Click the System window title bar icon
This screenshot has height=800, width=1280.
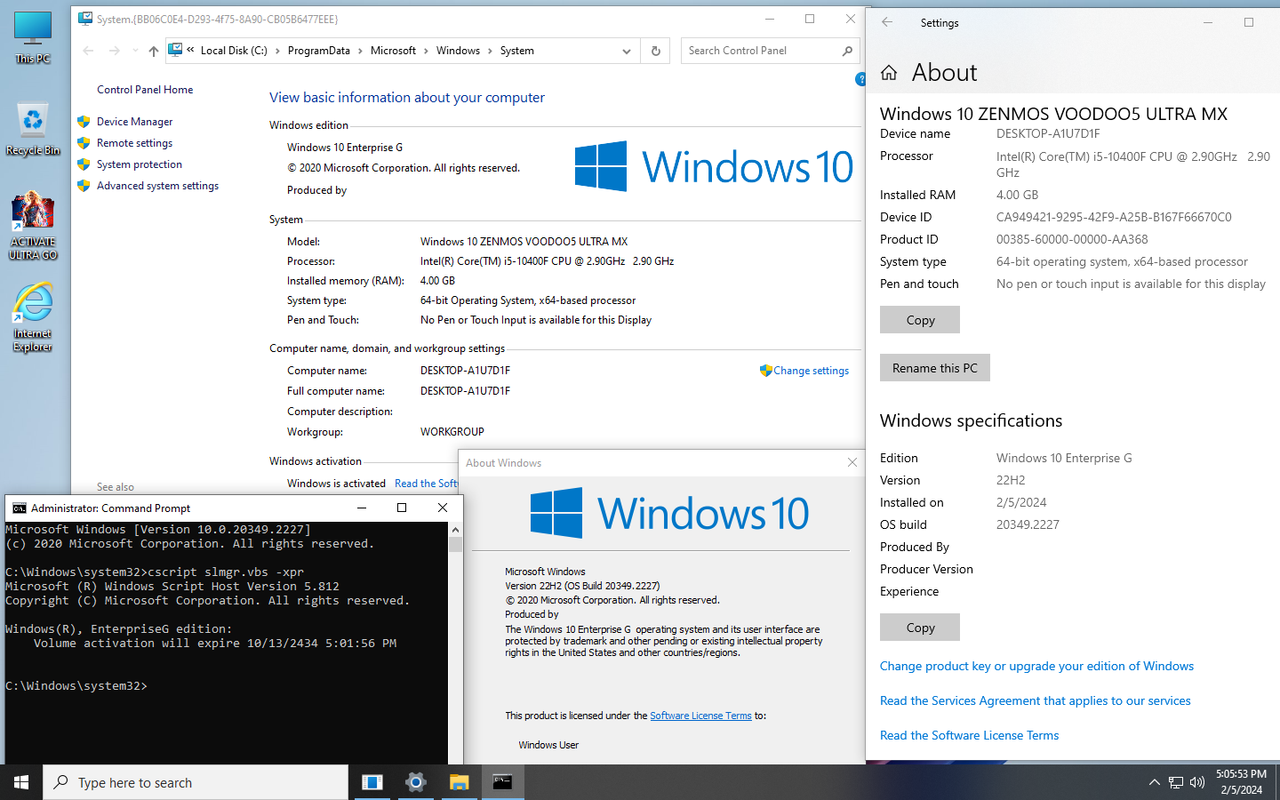(x=86, y=19)
